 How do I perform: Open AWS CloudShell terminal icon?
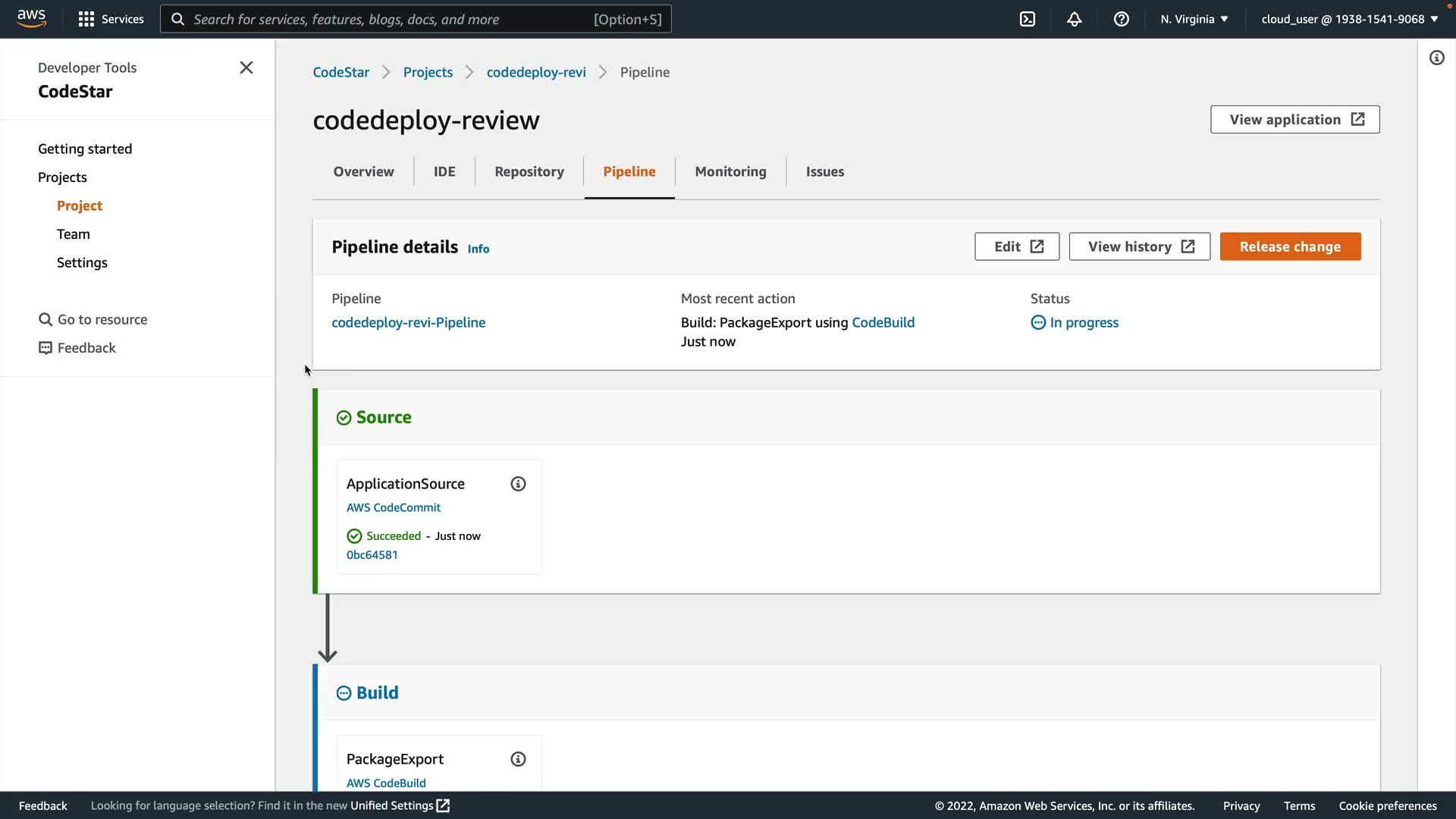[1028, 19]
